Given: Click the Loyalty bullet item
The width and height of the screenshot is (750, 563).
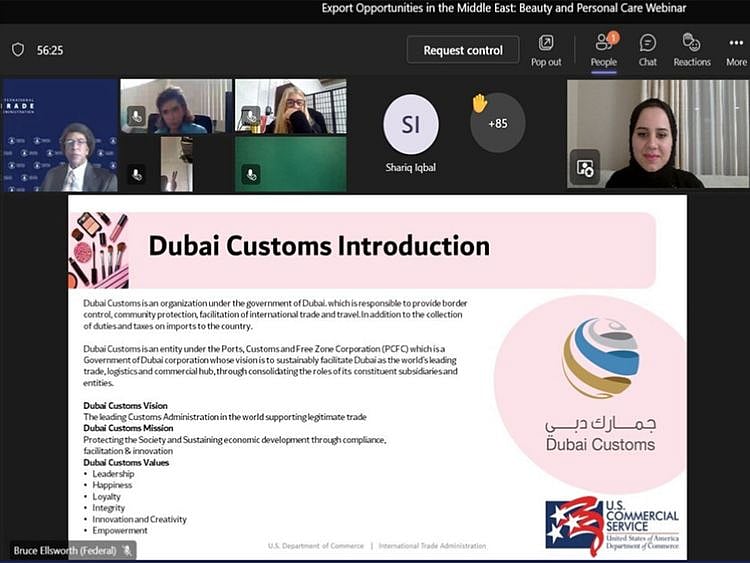Looking at the screenshot, I should tap(106, 497).
